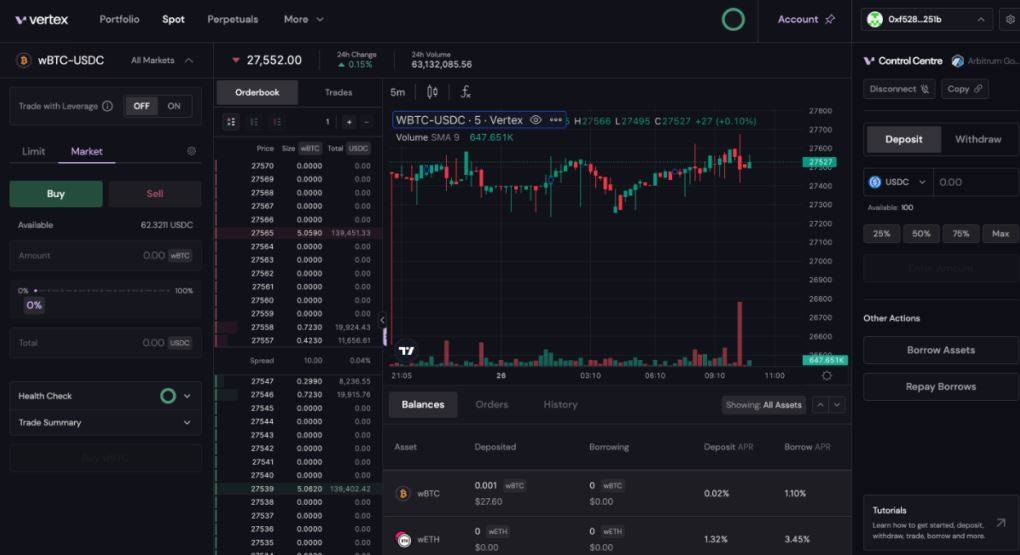The width and height of the screenshot is (1020, 555).
Task: Click the wETH asset icon in Balances
Action: coord(403,539)
